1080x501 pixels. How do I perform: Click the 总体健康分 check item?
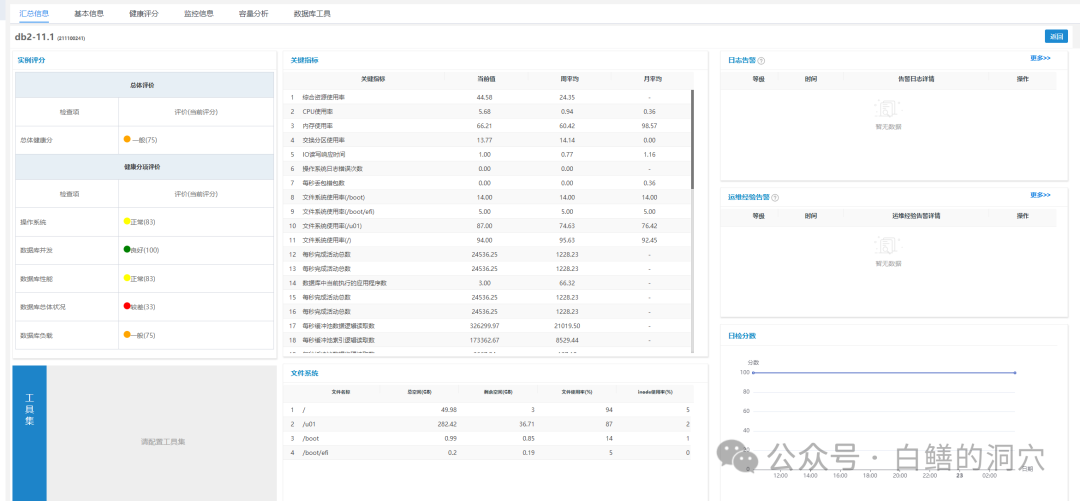click(x=37, y=140)
